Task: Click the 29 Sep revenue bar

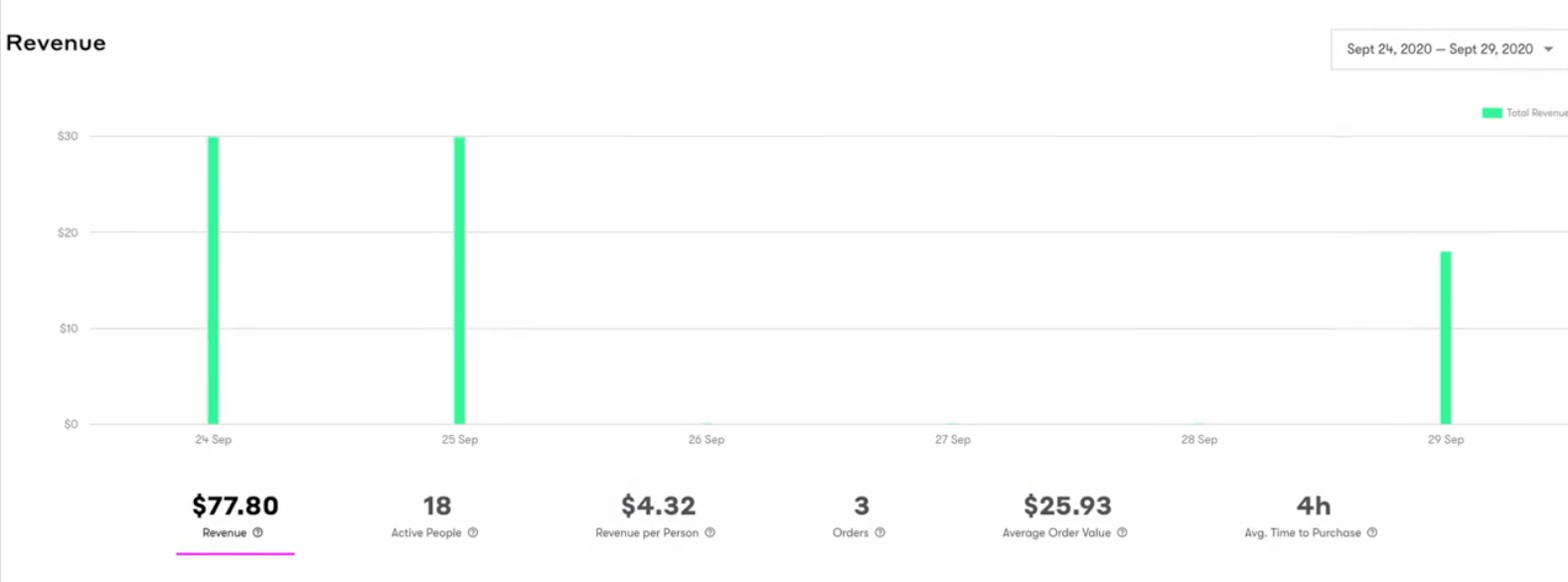Action: pyautogui.click(x=1446, y=338)
